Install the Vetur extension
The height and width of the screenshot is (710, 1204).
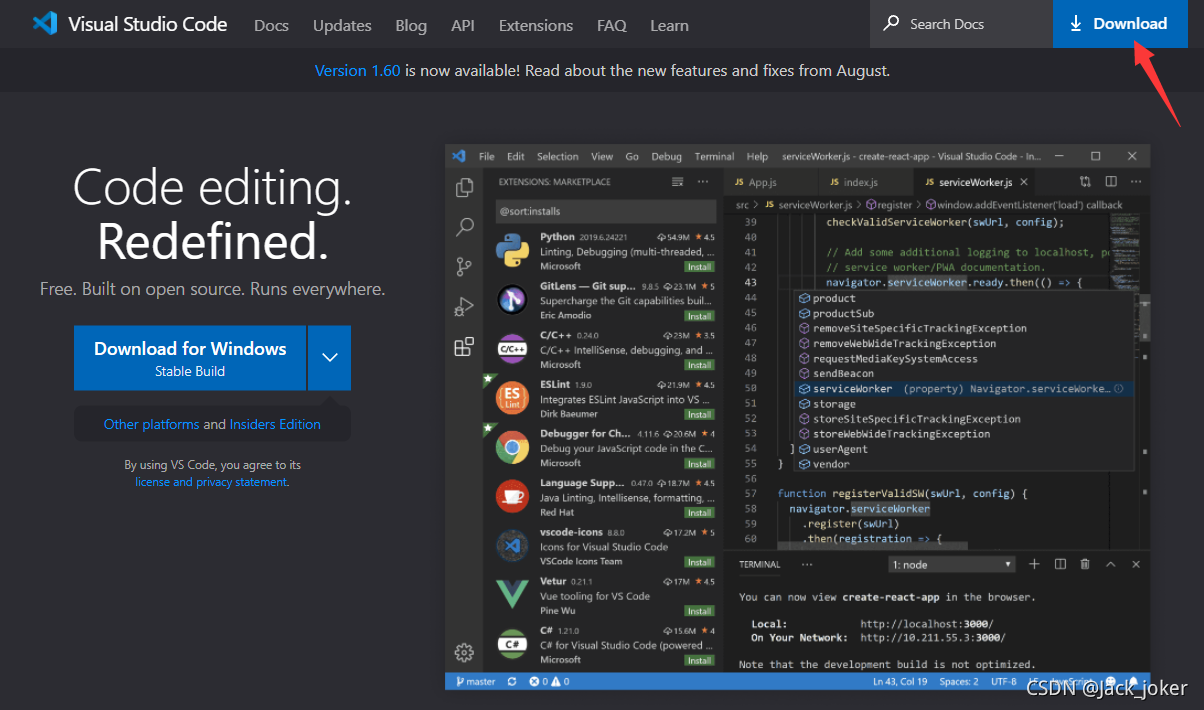pyautogui.click(x=699, y=611)
